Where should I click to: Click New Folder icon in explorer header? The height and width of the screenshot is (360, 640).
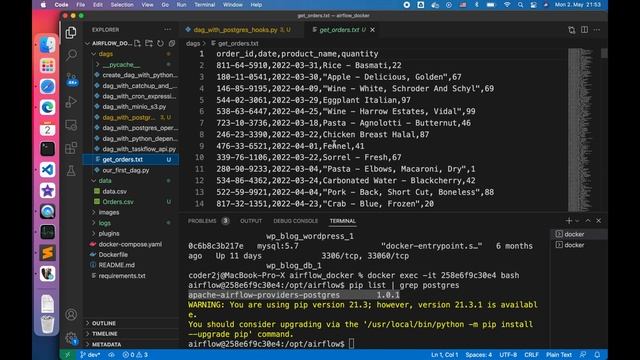click(x=149, y=43)
